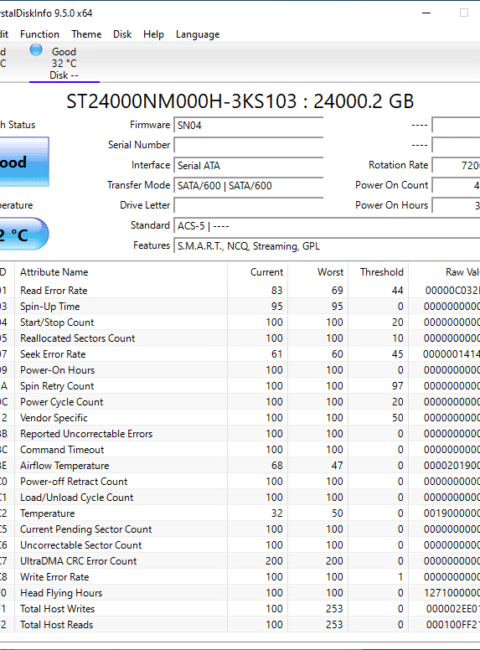Click Spin Retry Count threshold value 97
The height and width of the screenshot is (650, 480).
397,386
